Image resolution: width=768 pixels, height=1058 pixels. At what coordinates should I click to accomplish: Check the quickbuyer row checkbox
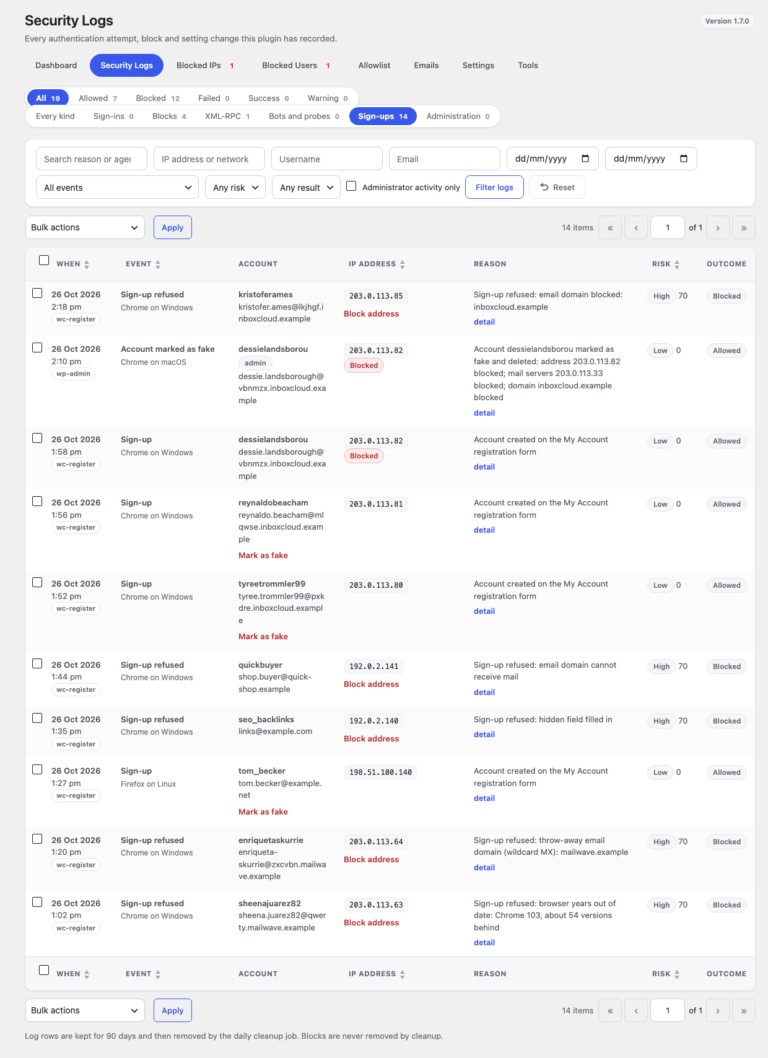click(37, 664)
